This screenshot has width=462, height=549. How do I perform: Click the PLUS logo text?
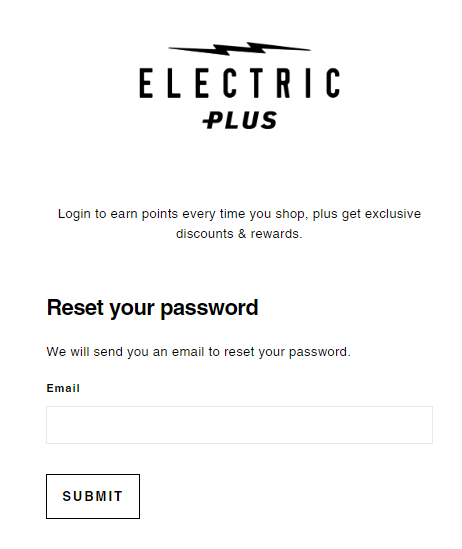[x=240, y=120]
